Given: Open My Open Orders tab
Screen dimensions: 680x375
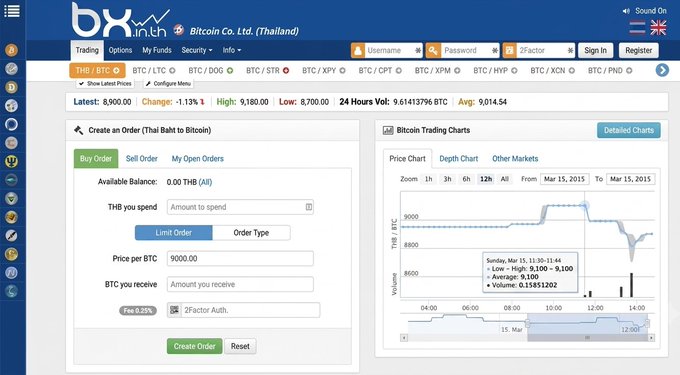Looking at the screenshot, I should click(x=198, y=159).
